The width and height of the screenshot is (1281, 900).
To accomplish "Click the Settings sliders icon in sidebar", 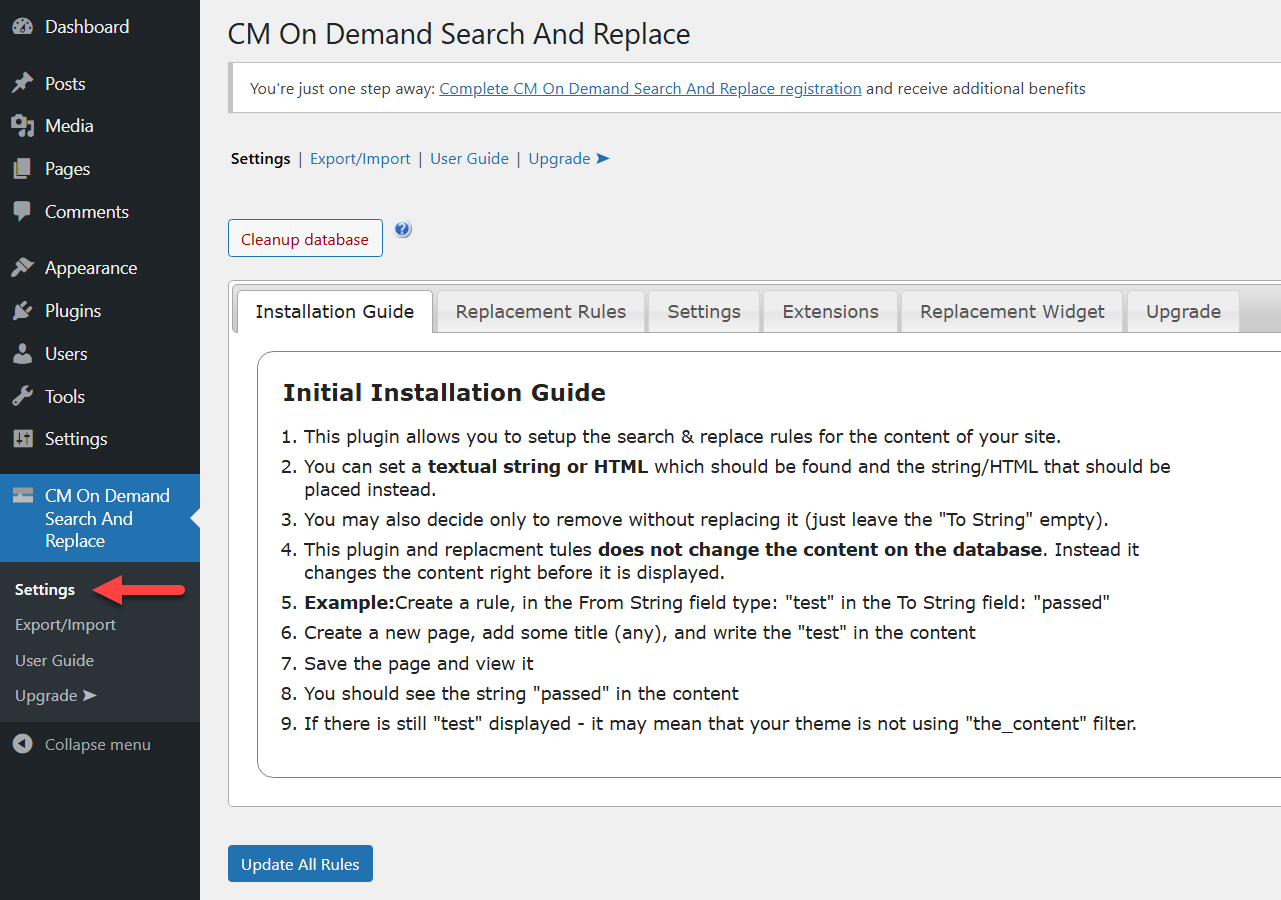I will [x=22, y=439].
